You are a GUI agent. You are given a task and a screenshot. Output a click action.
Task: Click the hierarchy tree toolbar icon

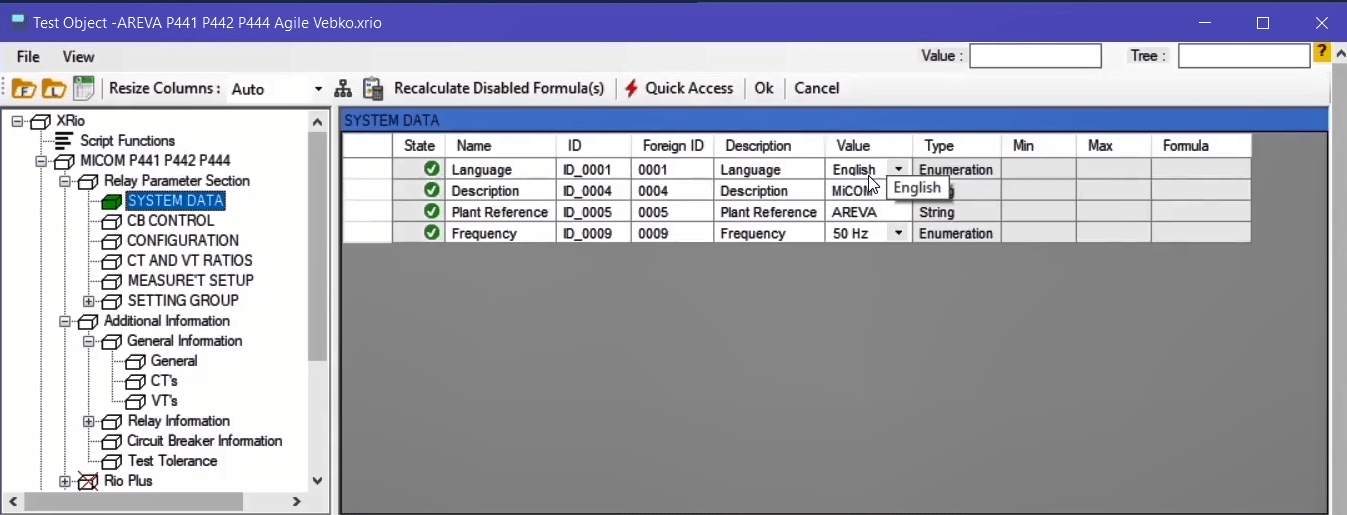[343, 88]
